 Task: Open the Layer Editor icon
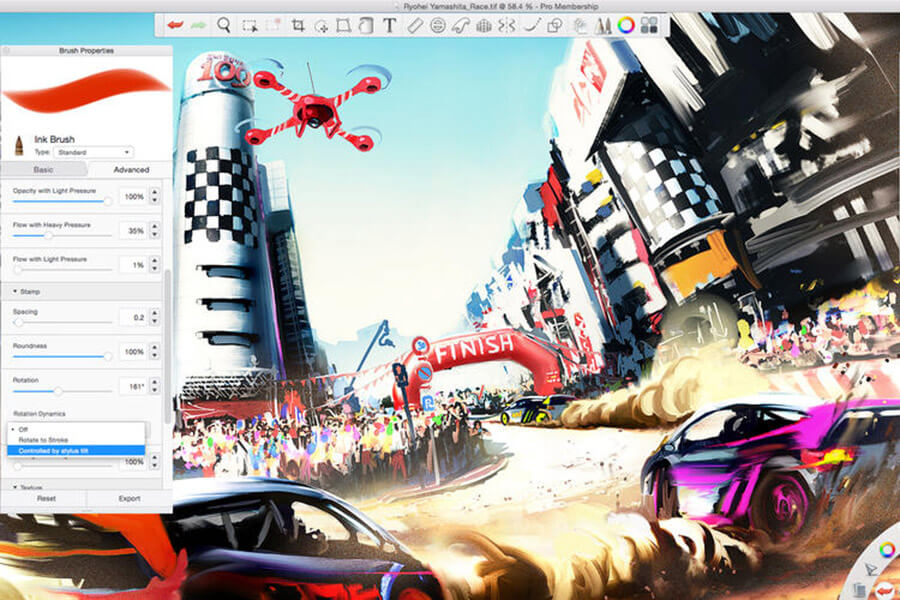click(x=580, y=26)
